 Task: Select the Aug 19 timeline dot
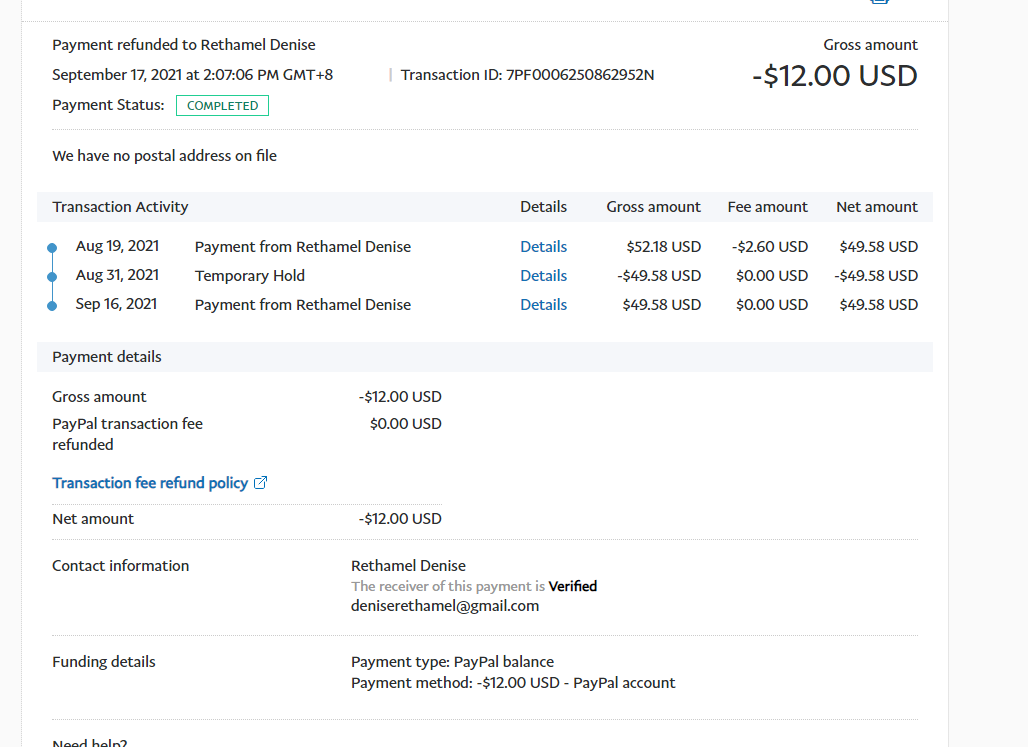(x=52, y=247)
